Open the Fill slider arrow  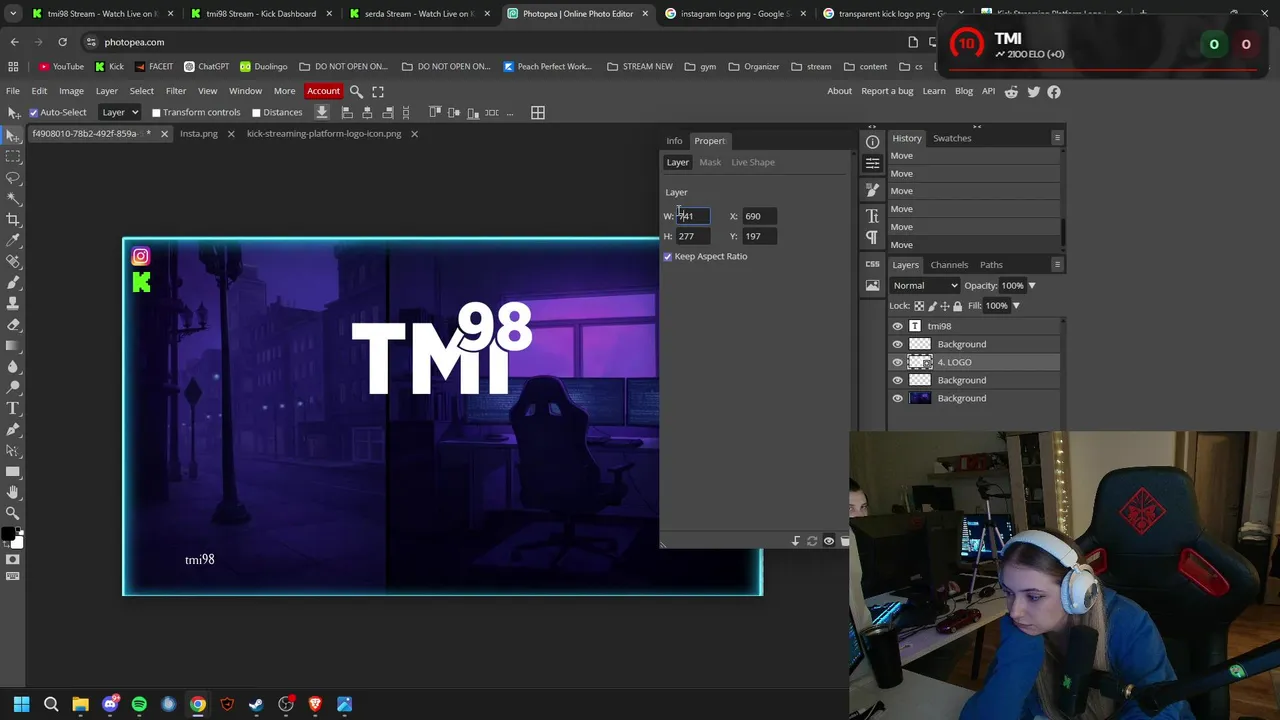(1016, 306)
